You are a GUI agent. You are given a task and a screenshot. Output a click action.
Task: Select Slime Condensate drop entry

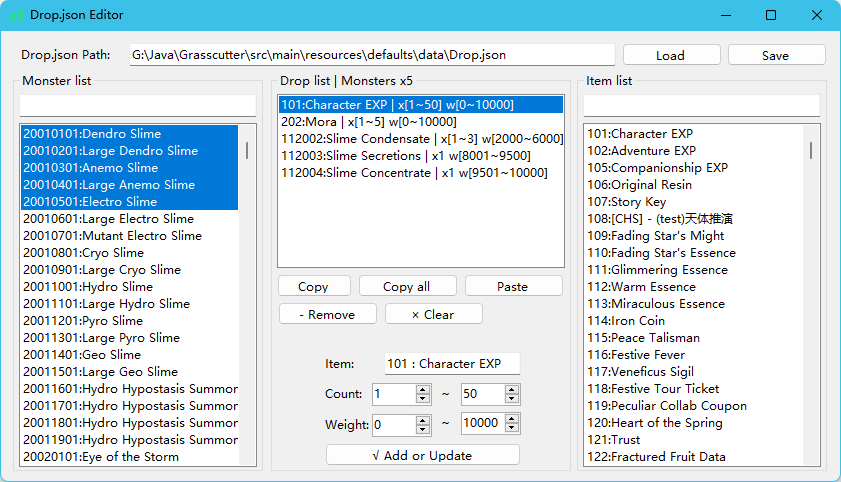[x=421, y=139]
